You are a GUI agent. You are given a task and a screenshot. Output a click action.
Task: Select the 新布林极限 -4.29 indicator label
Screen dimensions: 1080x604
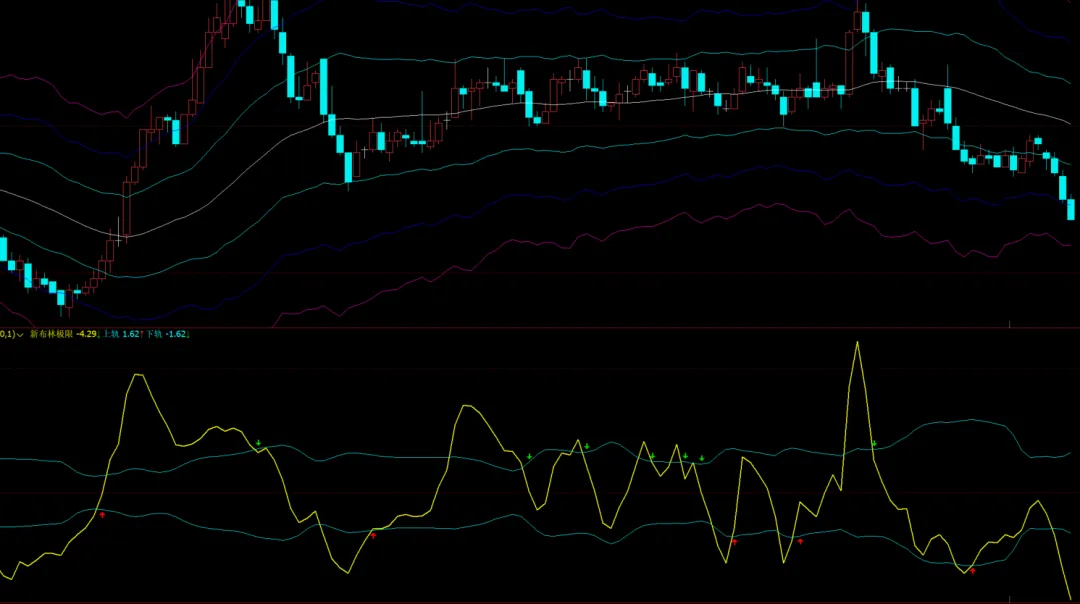pyautogui.click(x=63, y=334)
